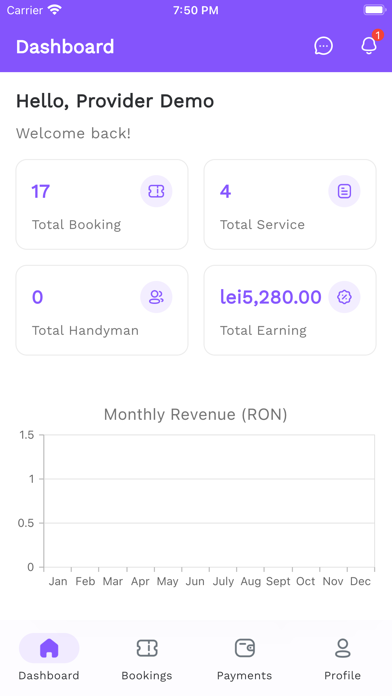Image resolution: width=392 pixels, height=696 pixels.
Task: Tap the 'May' axis label
Action: (167, 582)
